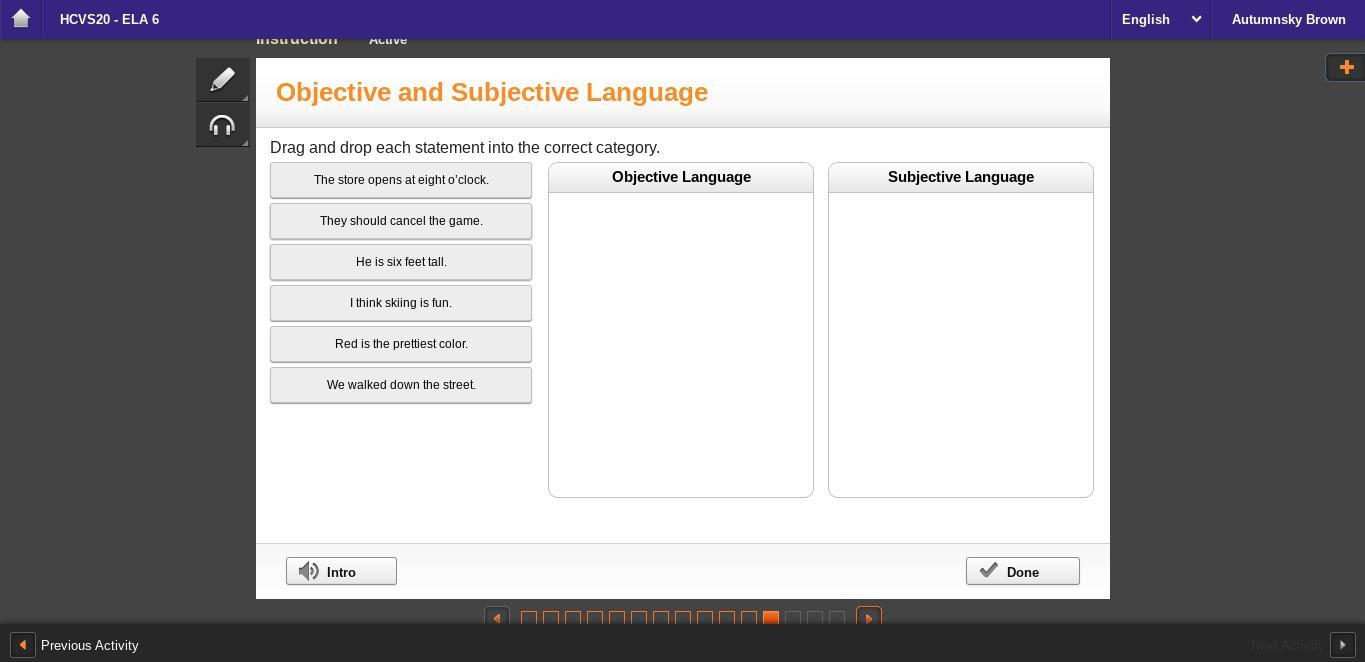Click the left arrow in page navigator
This screenshot has height=662, width=1365.
coord(497,618)
